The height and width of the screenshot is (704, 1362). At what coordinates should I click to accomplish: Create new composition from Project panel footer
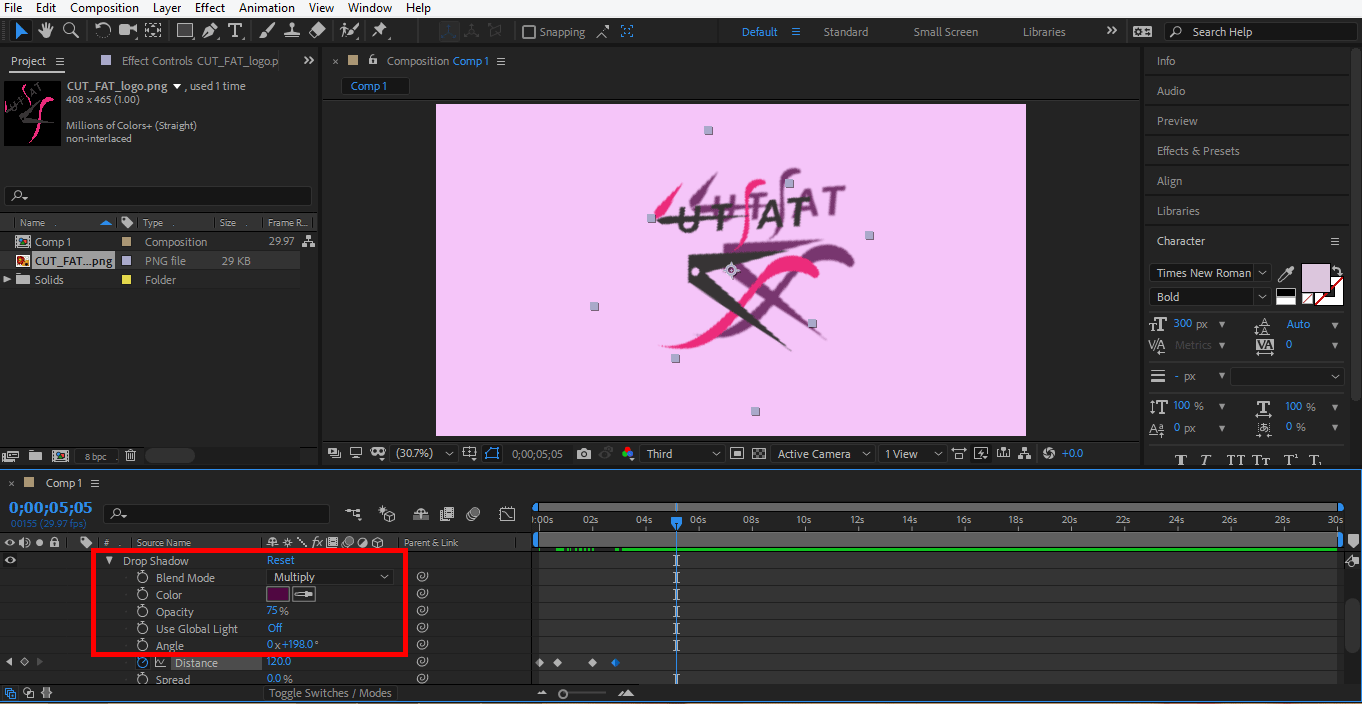pyautogui.click(x=60, y=456)
